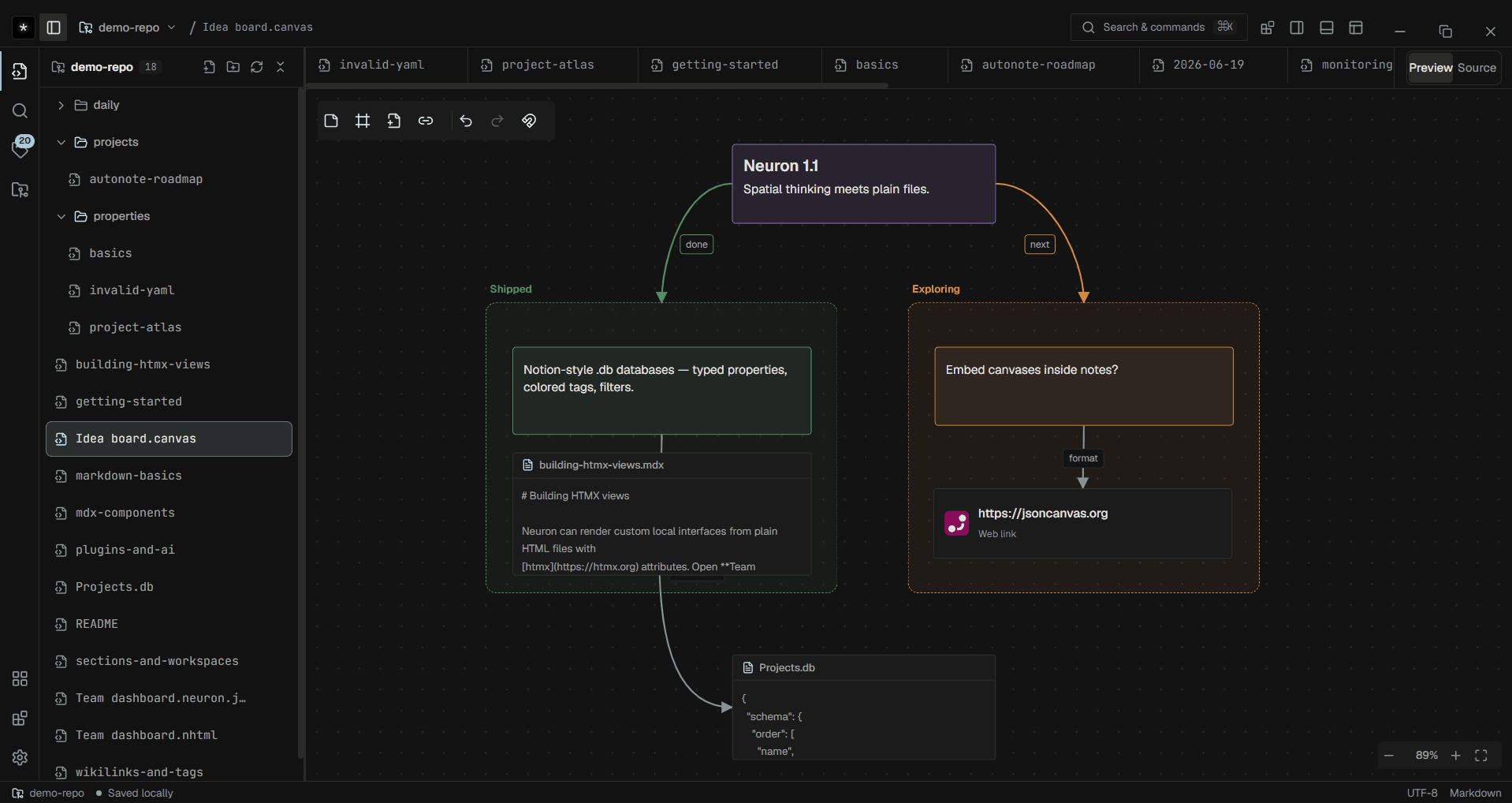Open Settings gear in the activity bar

coord(20,757)
